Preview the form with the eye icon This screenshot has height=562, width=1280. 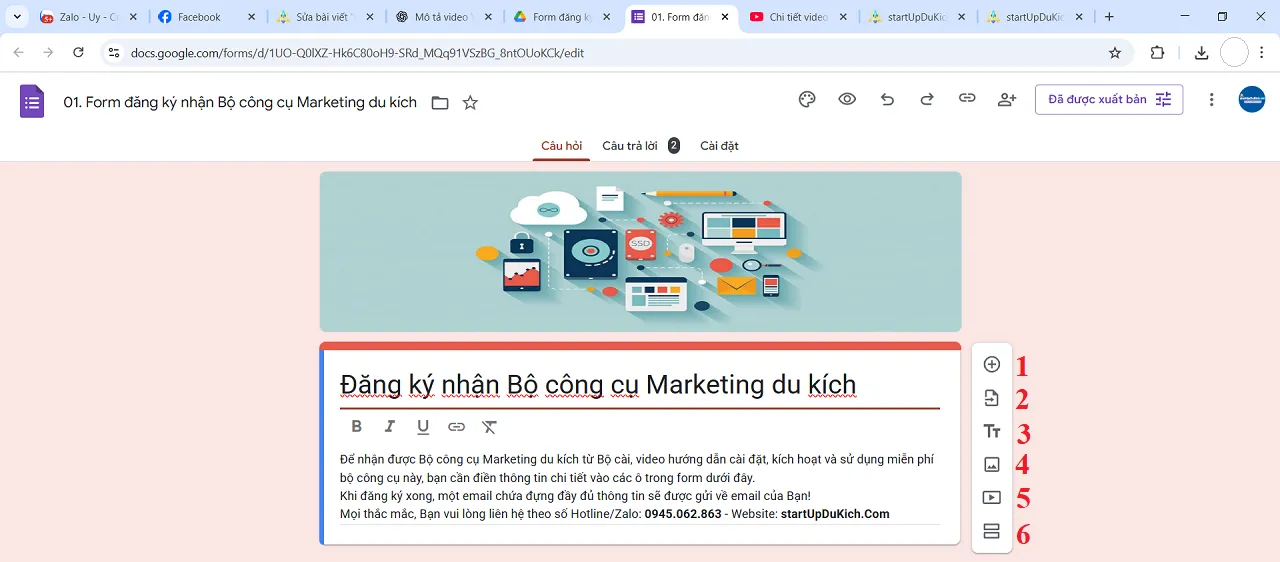pyautogui.click(x=847, y=99)
